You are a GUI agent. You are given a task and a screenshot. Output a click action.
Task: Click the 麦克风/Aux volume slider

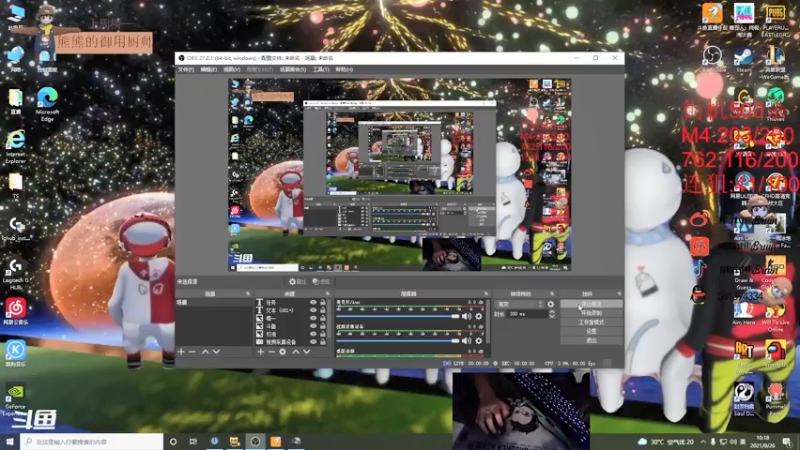tap(397, 316)
